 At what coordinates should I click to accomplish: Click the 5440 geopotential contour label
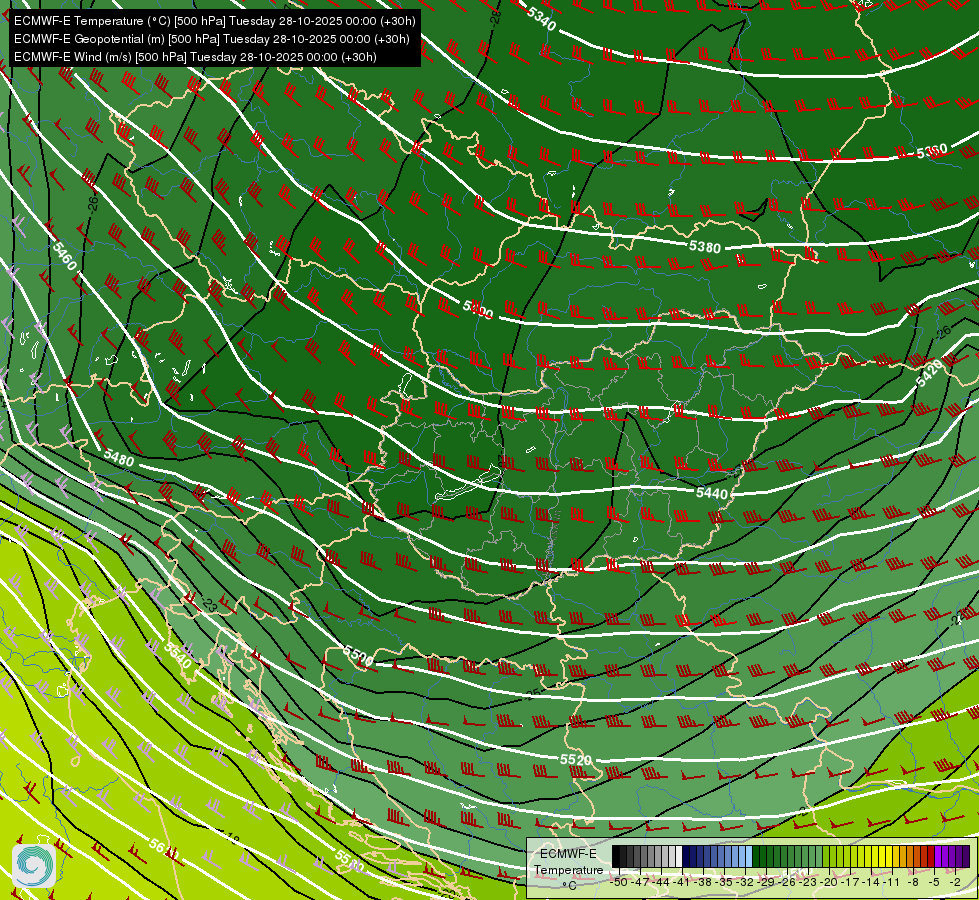[x=712, y=493]
